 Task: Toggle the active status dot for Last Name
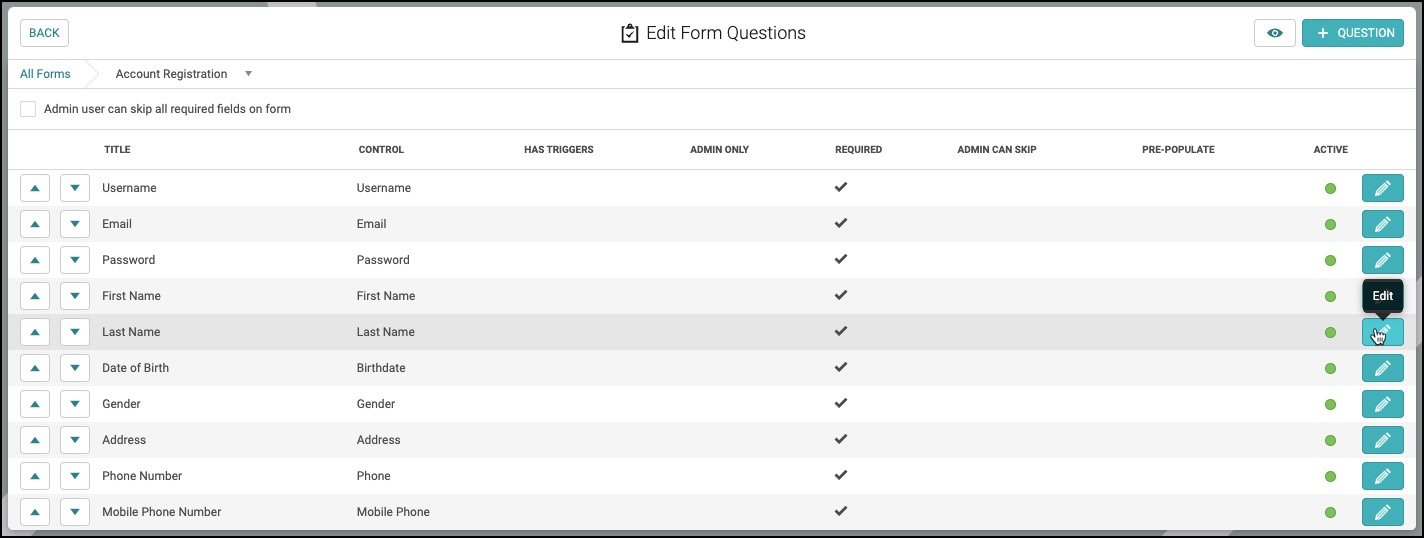[1330, 332]
